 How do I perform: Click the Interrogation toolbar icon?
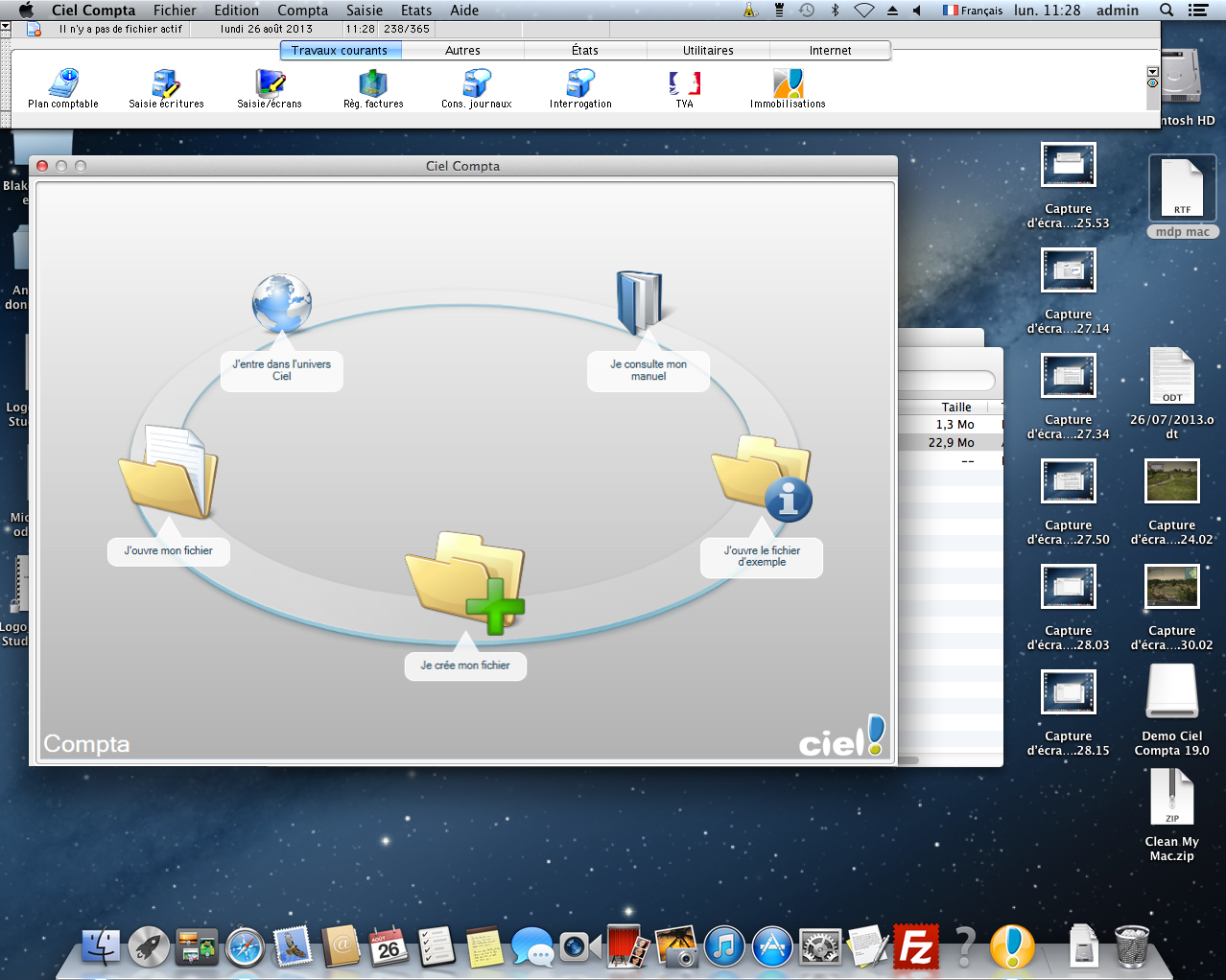580,89
